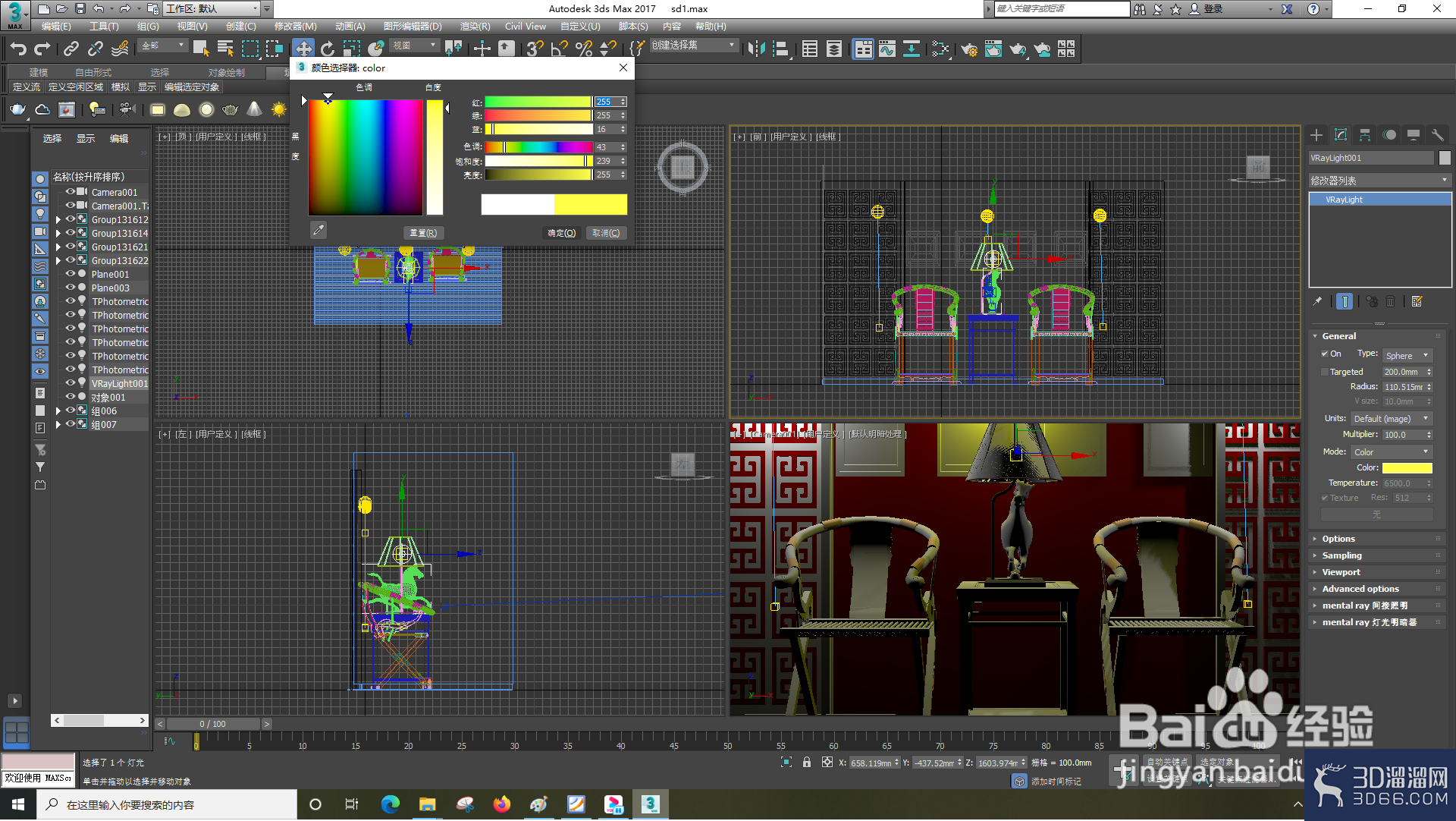Click the yellow Color swatch in General rollout
Screen dimensions: 1456x821
click(x=1407, y=468)
